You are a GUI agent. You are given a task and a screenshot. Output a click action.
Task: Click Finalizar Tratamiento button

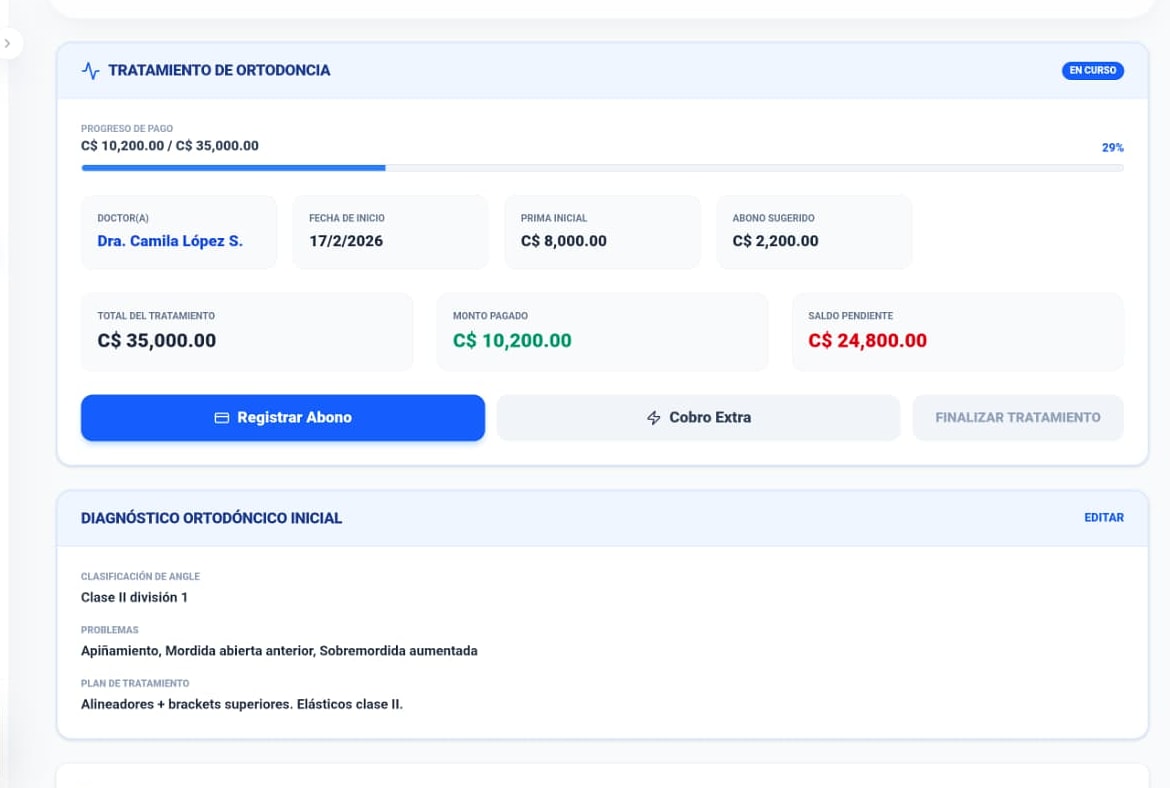(1018, 418)
